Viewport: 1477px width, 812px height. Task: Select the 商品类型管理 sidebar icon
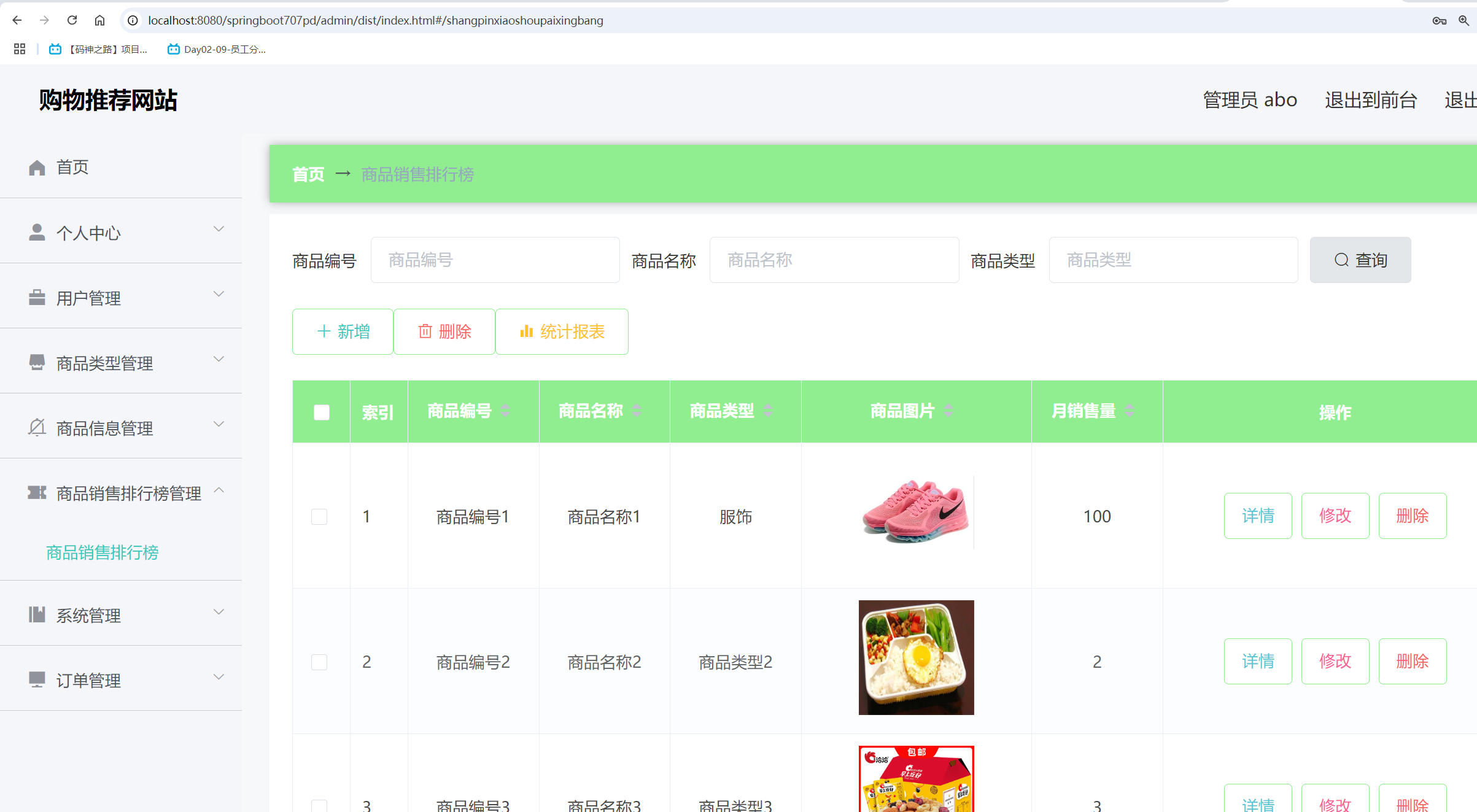pyautogui.click(x=36, y=362)
